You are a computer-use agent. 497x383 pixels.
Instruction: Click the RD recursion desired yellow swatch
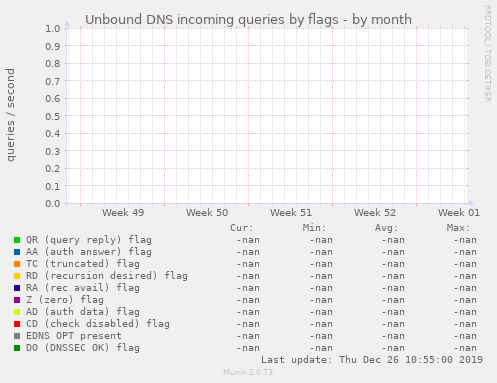pos(17,276)
